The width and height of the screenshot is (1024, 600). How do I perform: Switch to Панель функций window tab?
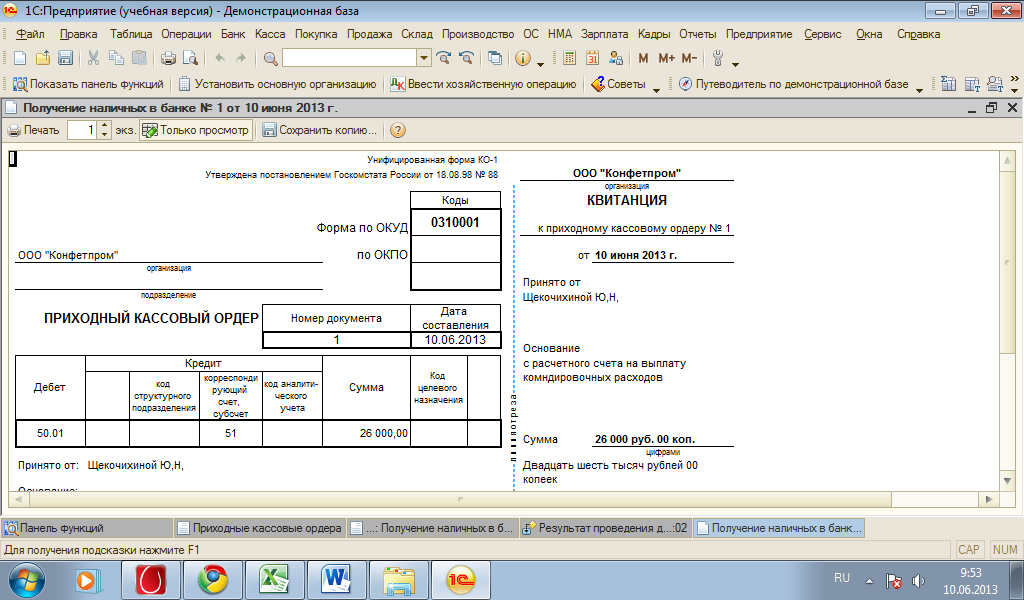pos(87,528)
